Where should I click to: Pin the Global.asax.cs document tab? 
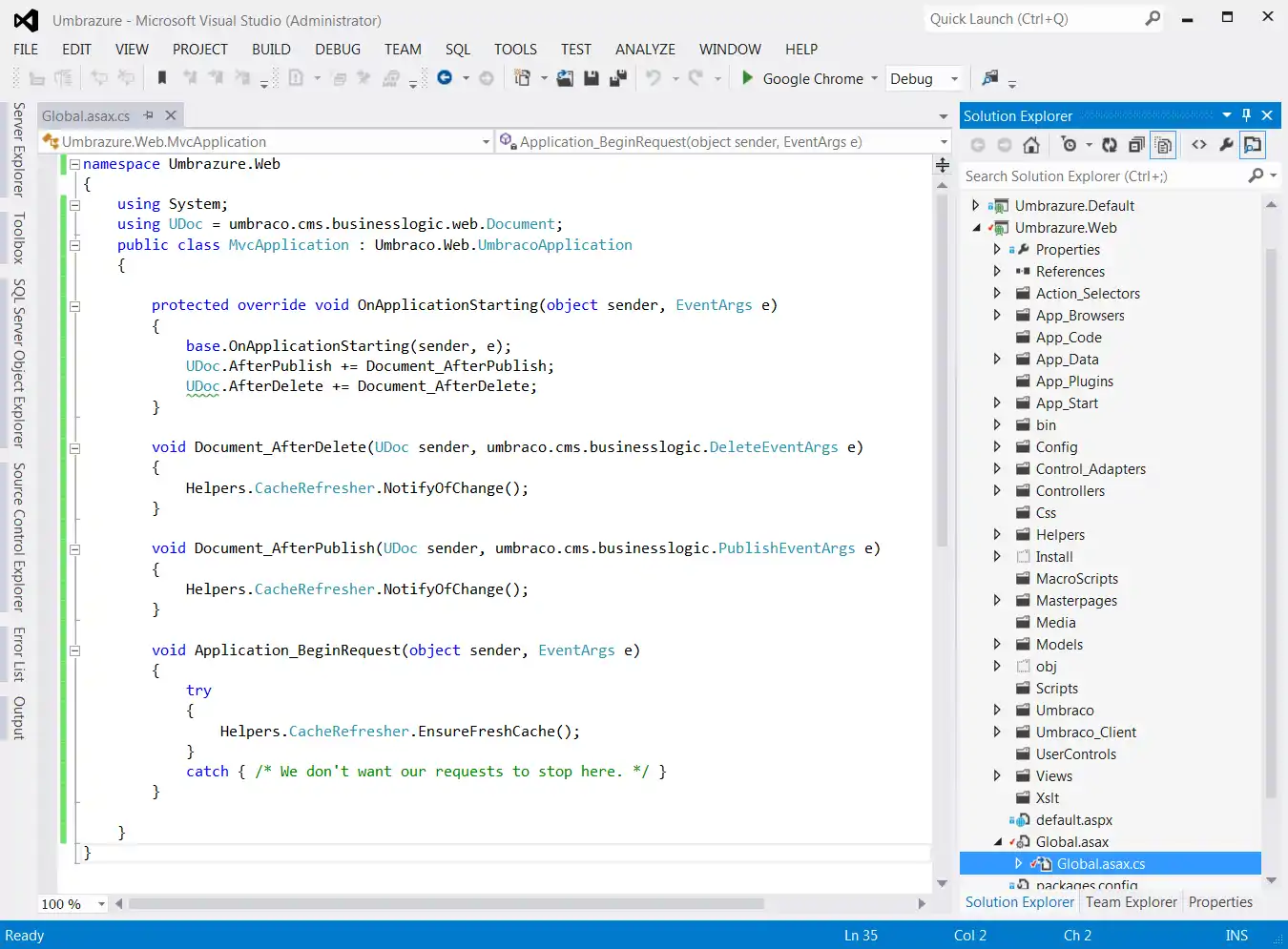click(148, 115)
